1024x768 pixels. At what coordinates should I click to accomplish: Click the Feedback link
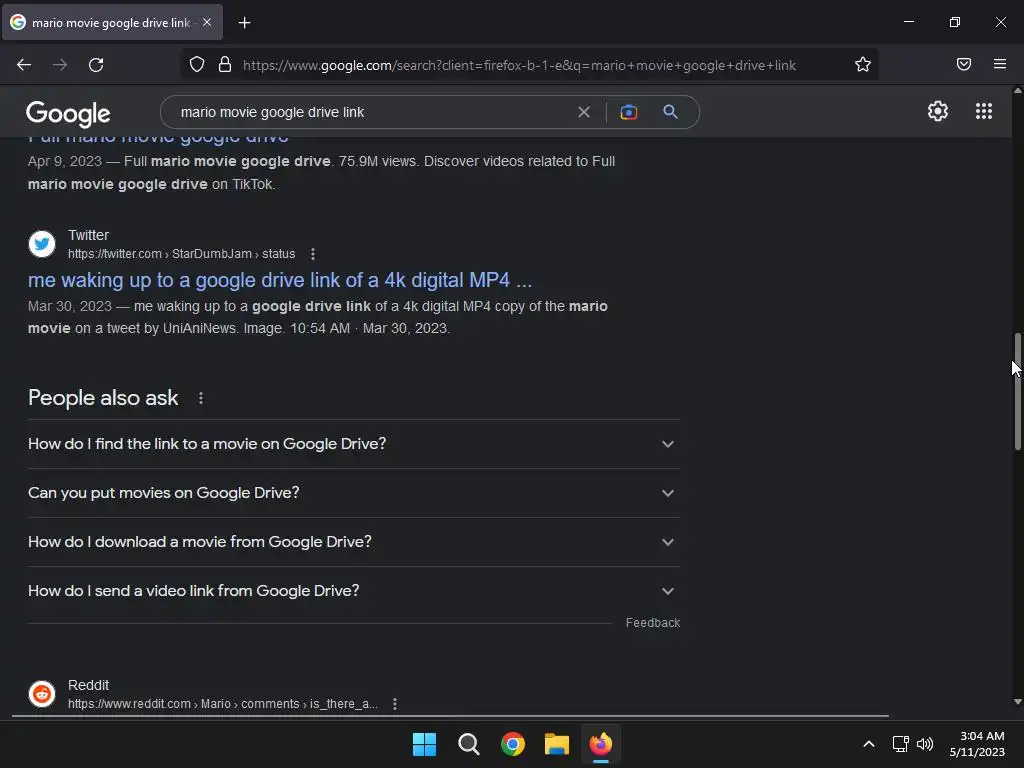point(652,623)
